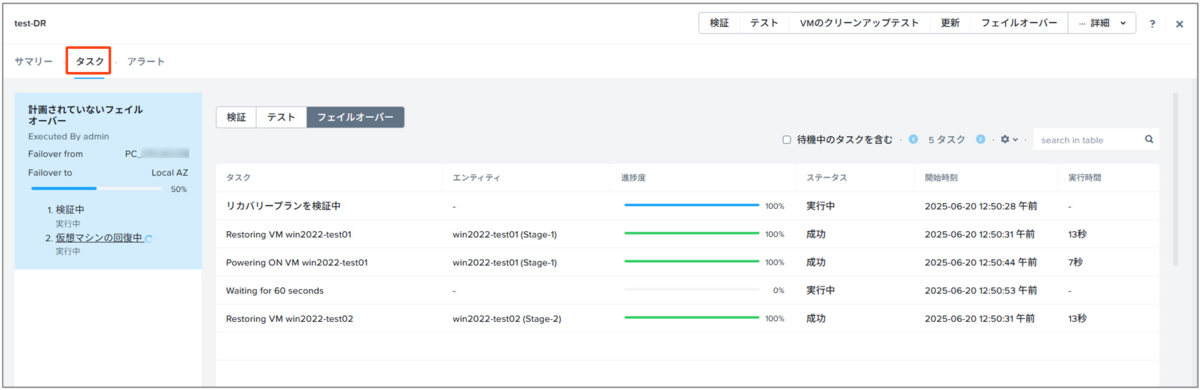Switch to the アラート tab
Screen dimensions: 1200x390
(146, 61)
